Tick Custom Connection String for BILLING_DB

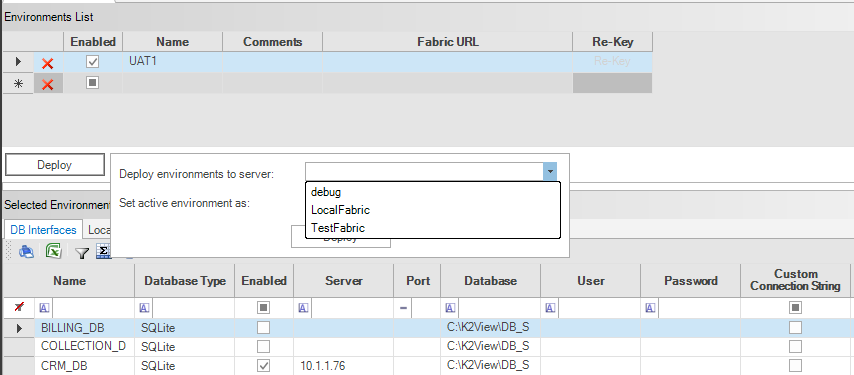tap(796, 328)
